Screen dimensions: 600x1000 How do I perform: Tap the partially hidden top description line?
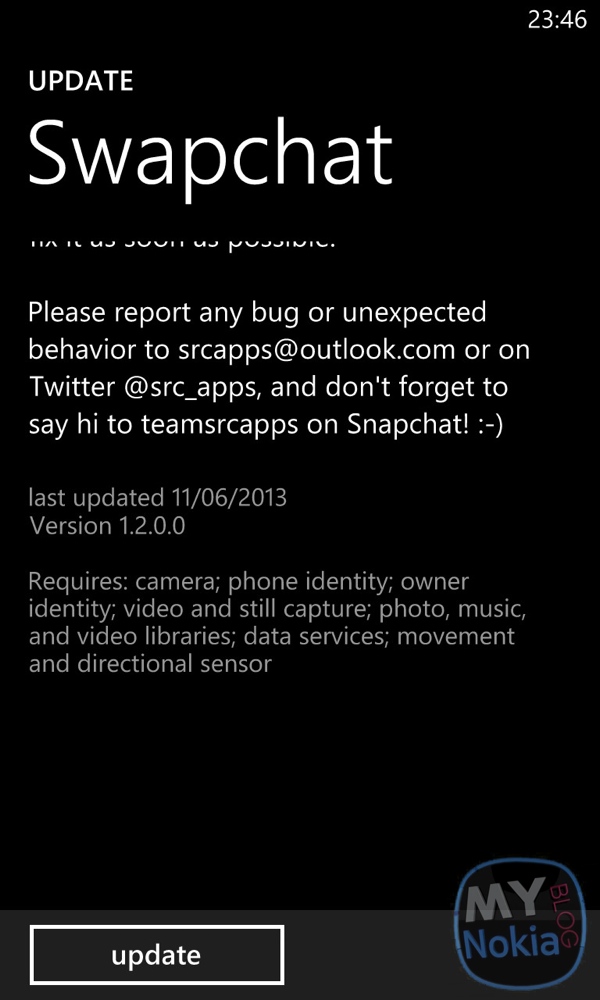click(x=182, y=243)
